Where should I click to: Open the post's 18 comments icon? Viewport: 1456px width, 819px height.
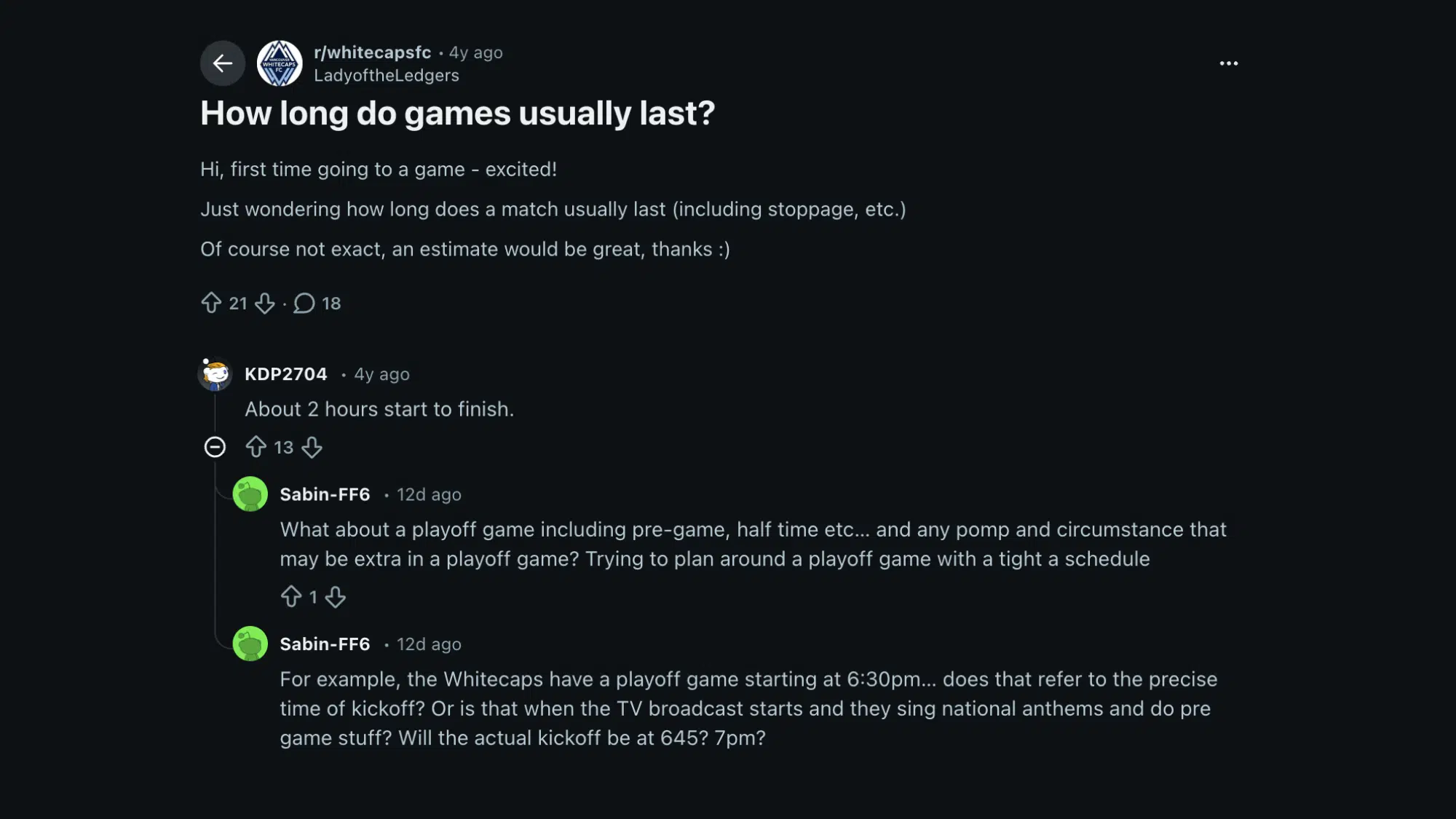click(x=304, y=303)
